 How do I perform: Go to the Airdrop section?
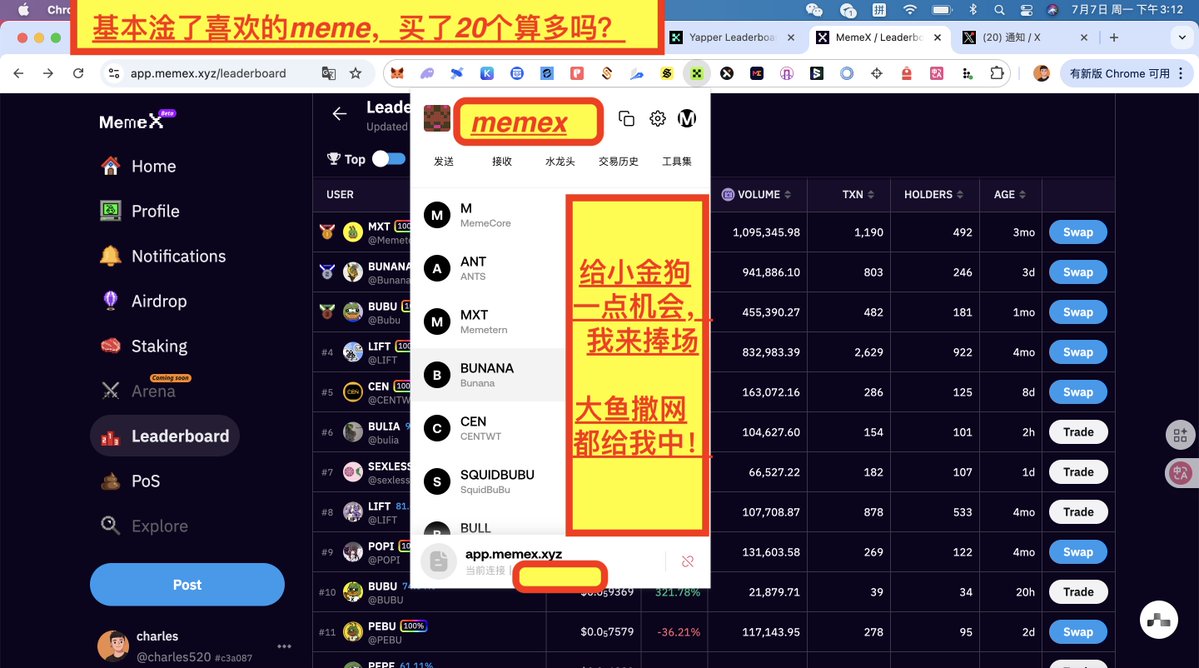pyautogui.click(x=144, y=301)
